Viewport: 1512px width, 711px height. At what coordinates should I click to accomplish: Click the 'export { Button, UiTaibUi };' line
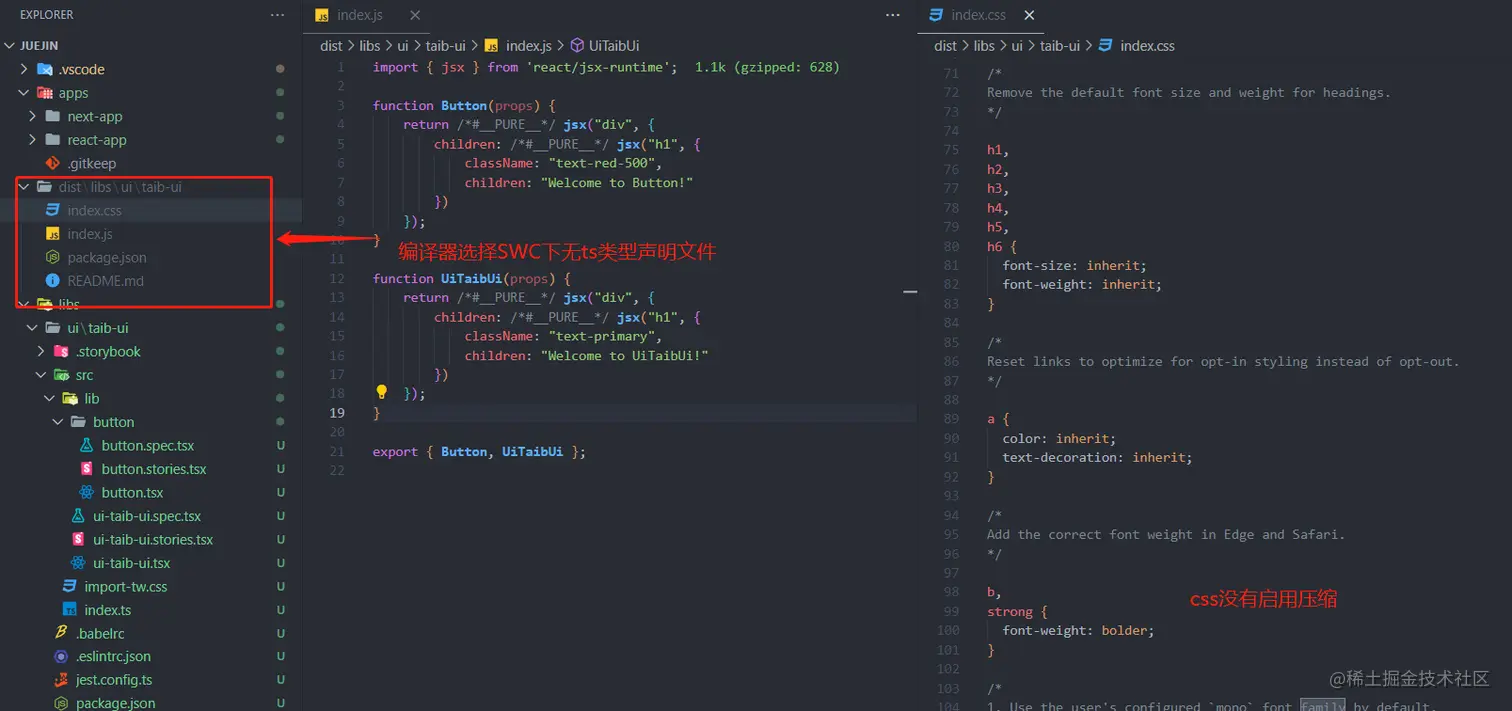[479, 452]
